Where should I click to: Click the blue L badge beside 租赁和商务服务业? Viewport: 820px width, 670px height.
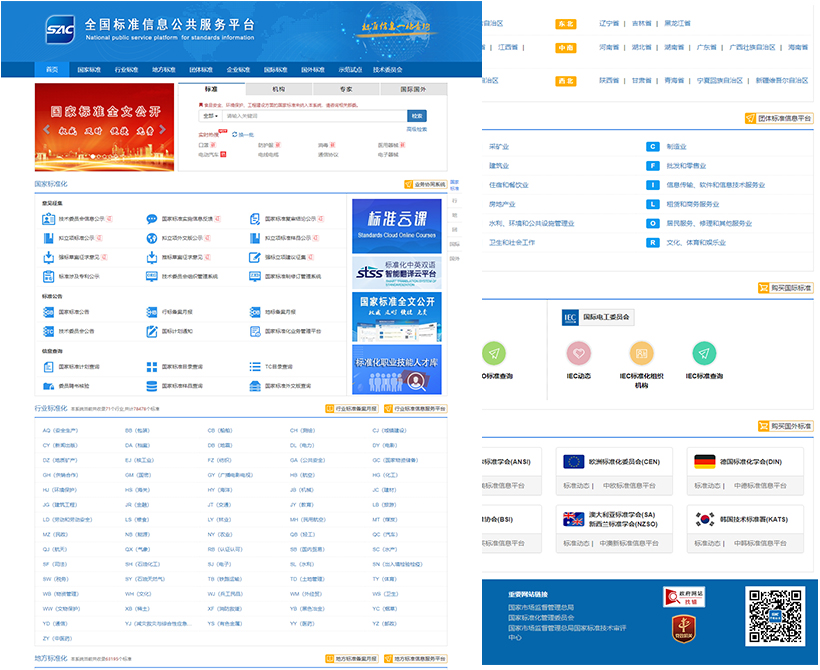pyautogui.click(x=652, y=205)
